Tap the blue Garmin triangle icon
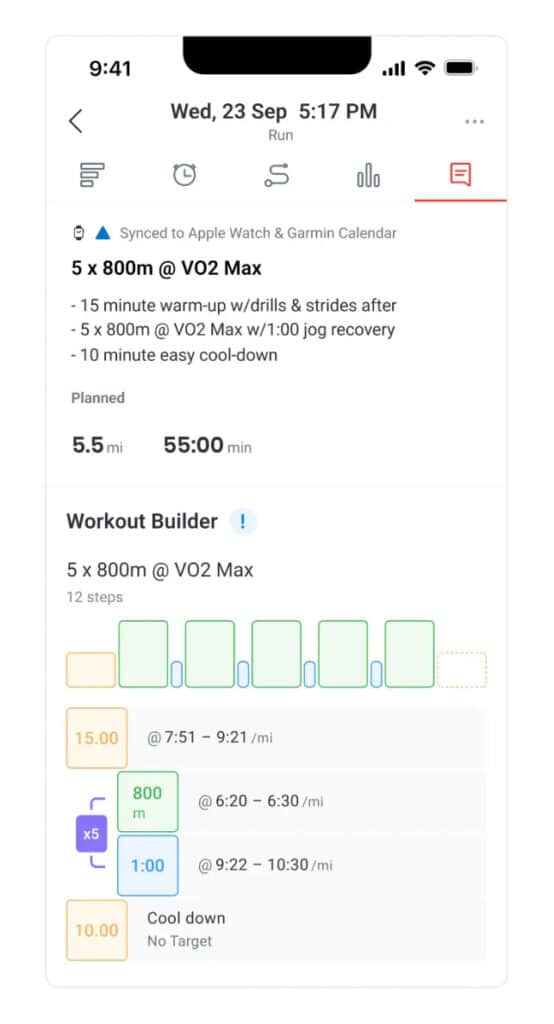 tap(103, 232)
